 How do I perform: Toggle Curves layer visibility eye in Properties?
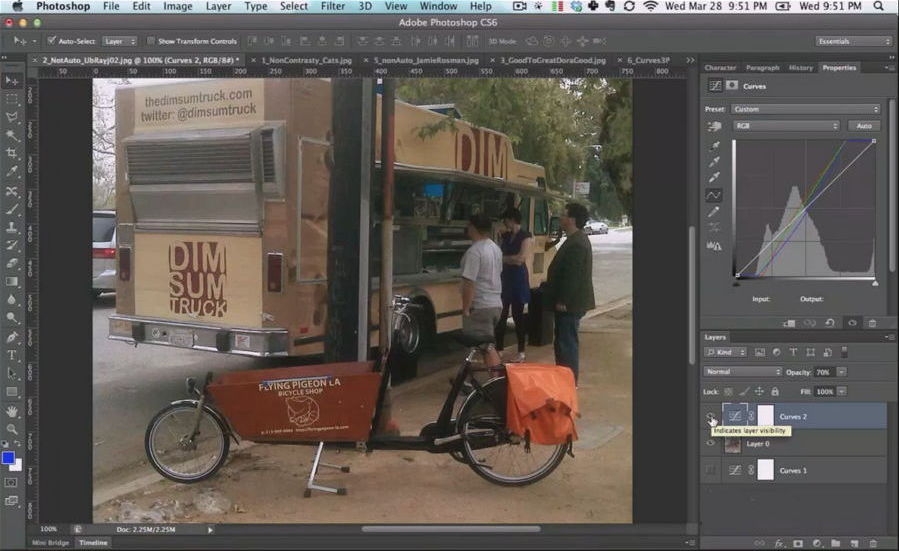pos(852,323)
